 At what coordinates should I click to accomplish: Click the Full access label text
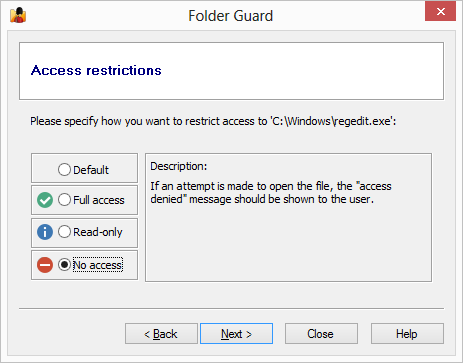pyautogui.click(x=99, y=200)
